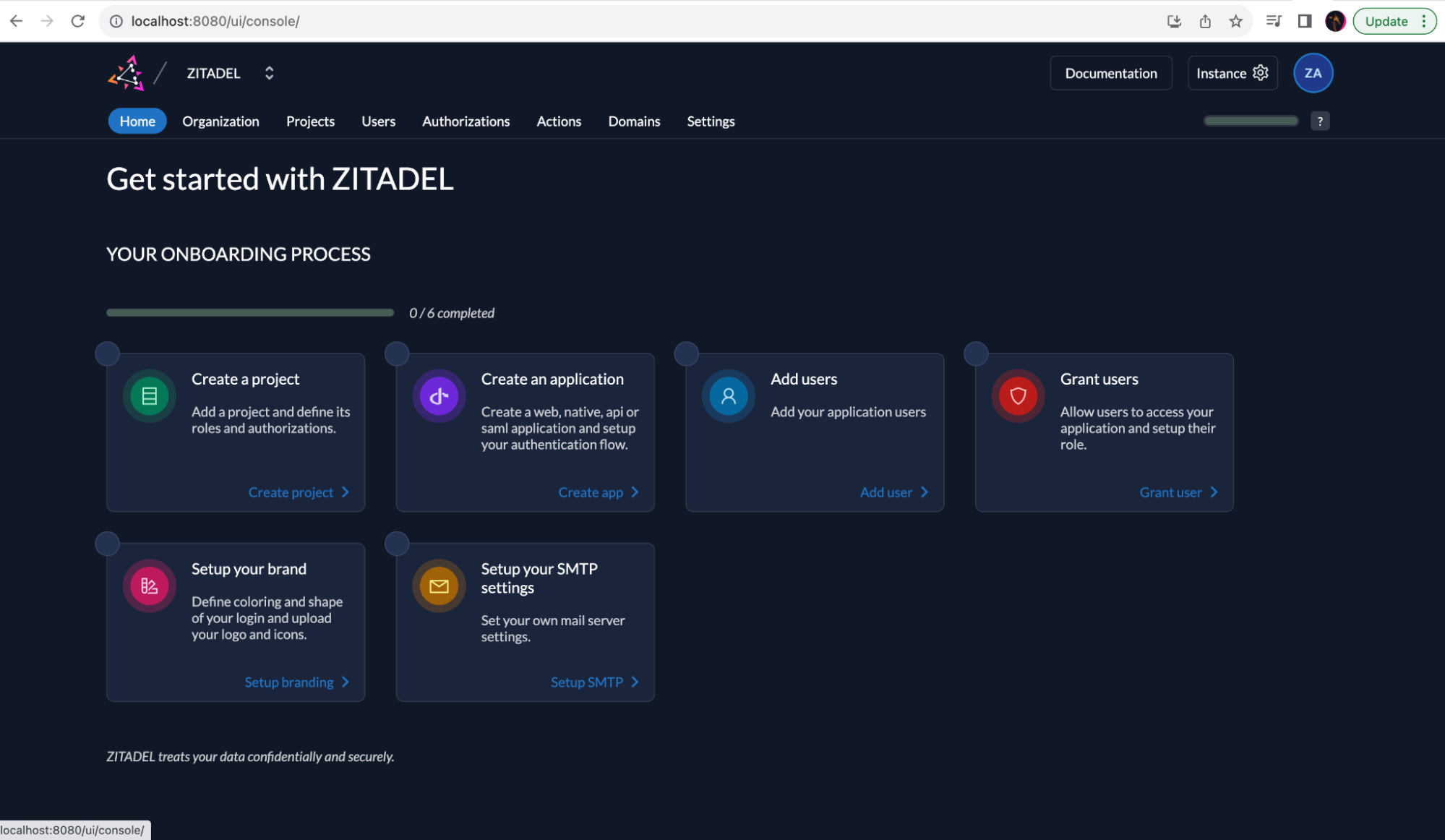
Task: Click the onboarding progress bar
Action: 250,313
